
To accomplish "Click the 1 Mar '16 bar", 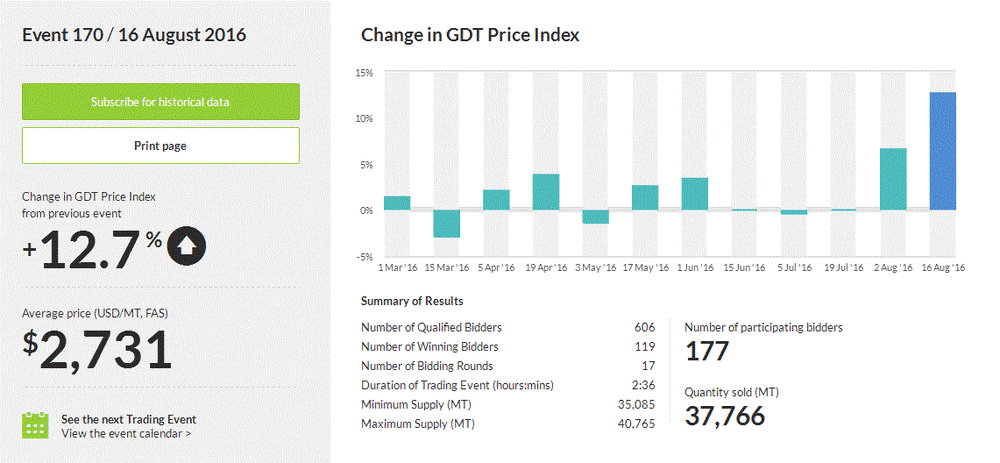I will pos(397,203).
